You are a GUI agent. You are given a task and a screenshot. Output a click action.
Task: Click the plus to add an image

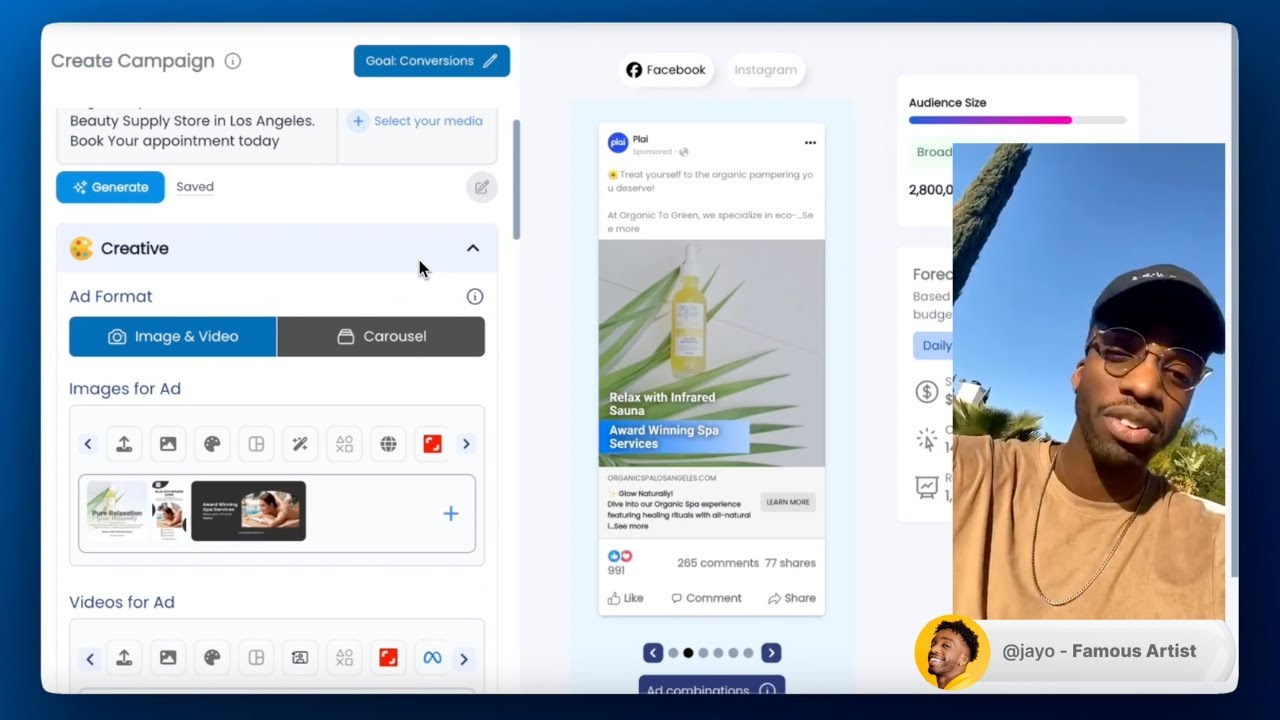coord(451,513)
